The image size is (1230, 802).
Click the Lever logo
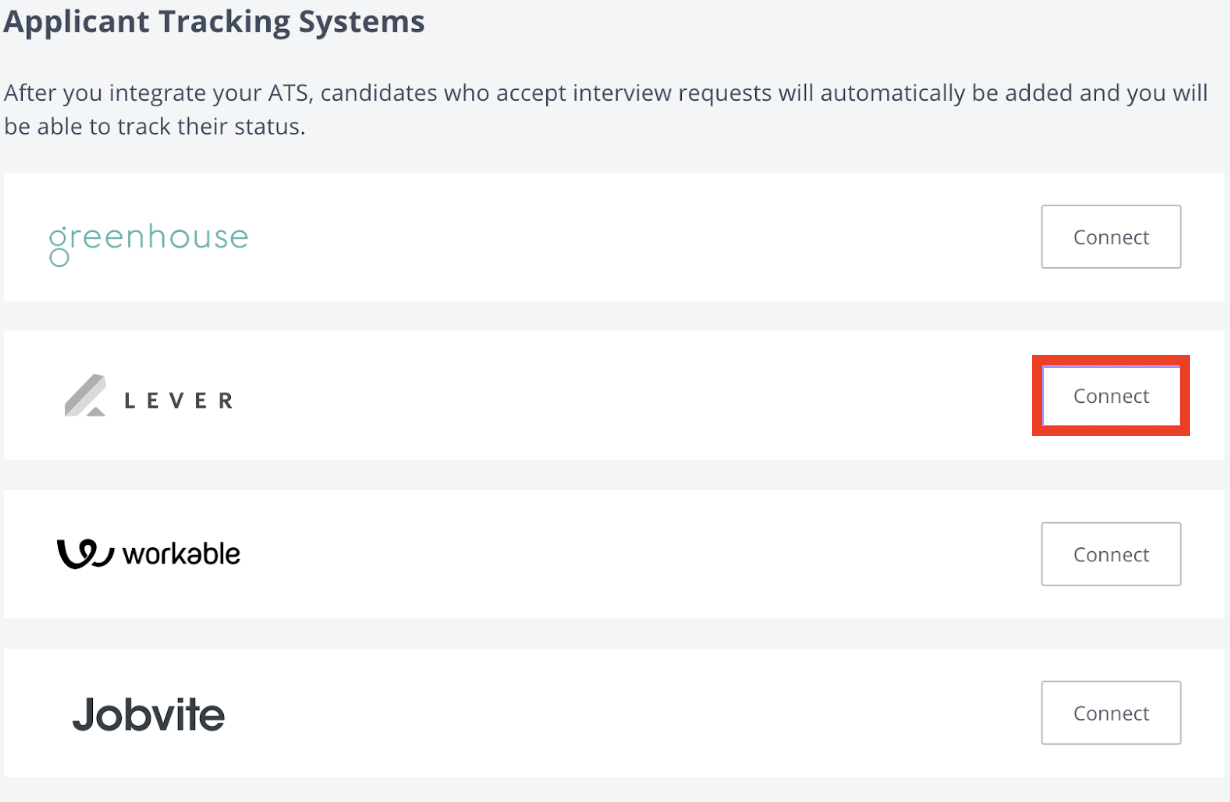click(x=148, y=396)
